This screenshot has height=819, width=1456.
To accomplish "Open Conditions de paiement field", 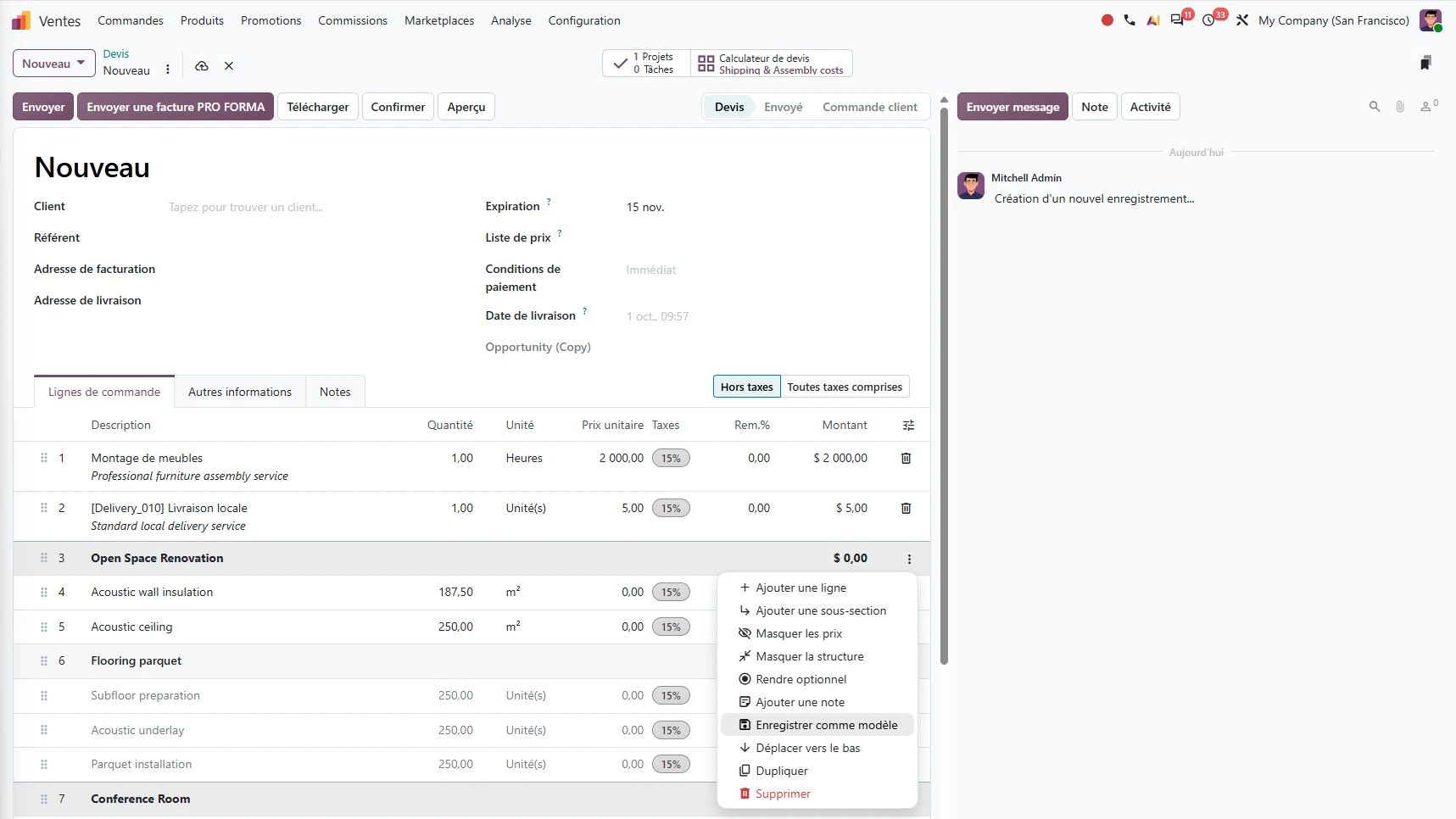I will (767, 270).
